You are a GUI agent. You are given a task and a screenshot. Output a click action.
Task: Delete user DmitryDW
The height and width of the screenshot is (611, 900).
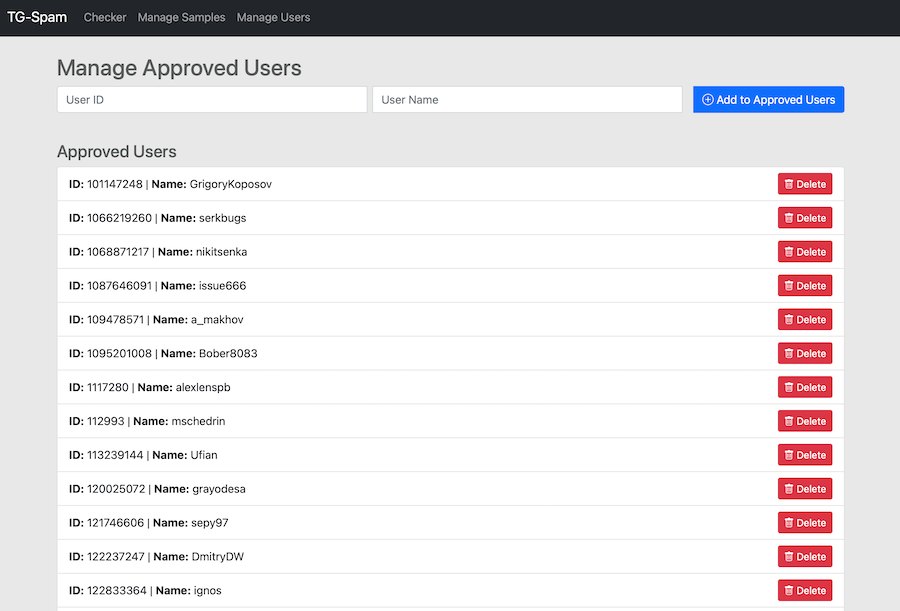pos(805,556)
